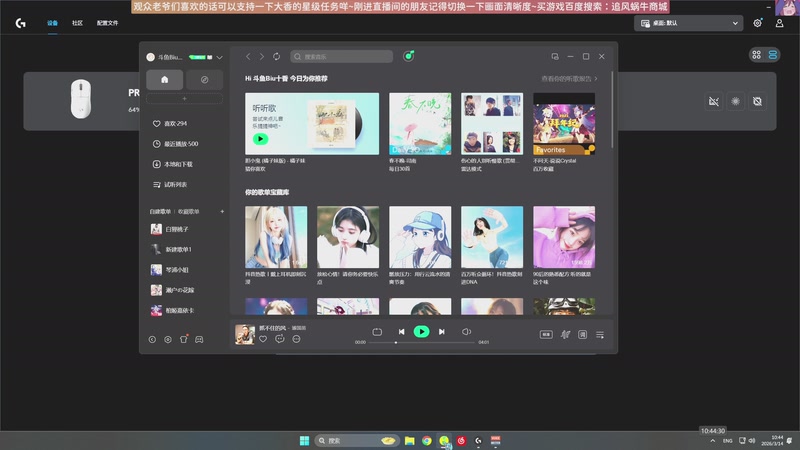Image resolution: width=800 pixels, height=450 pixels.
Task: Open G HUB account profile icon
Action: (x=780, y=23)
